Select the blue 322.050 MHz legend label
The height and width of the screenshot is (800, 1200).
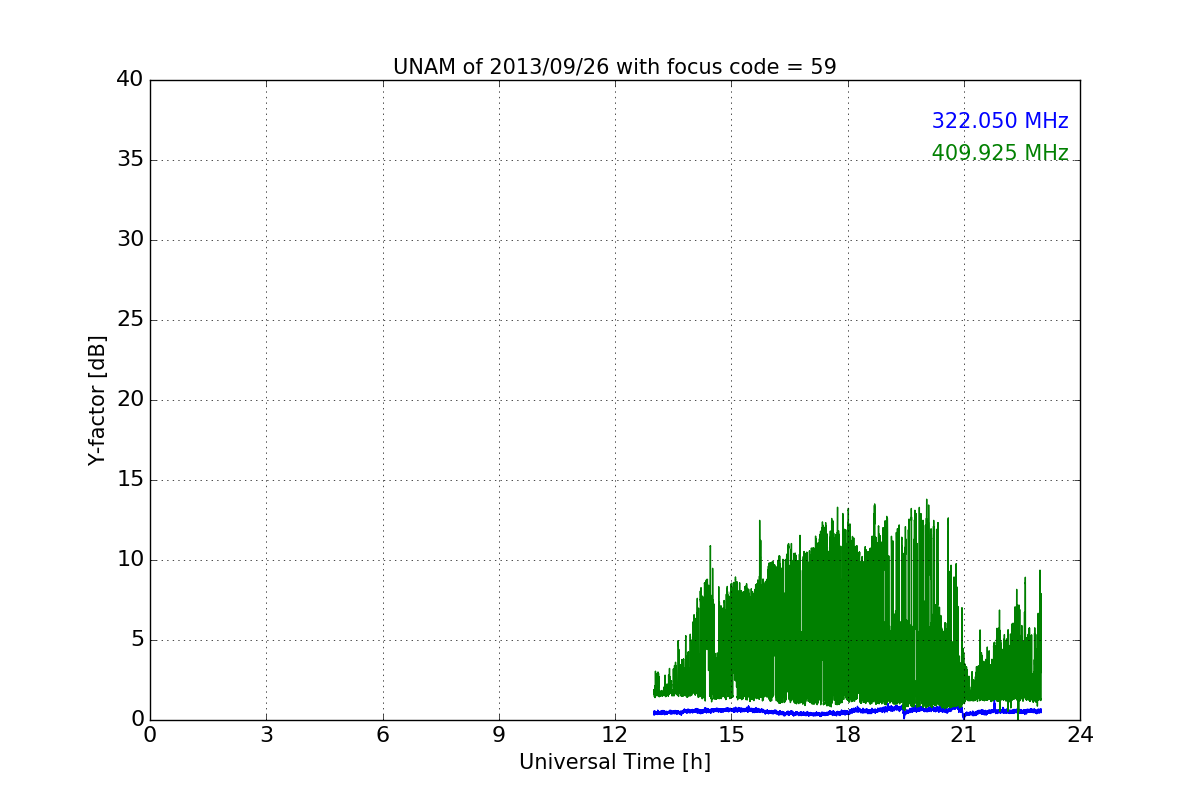click(1000, 121)
